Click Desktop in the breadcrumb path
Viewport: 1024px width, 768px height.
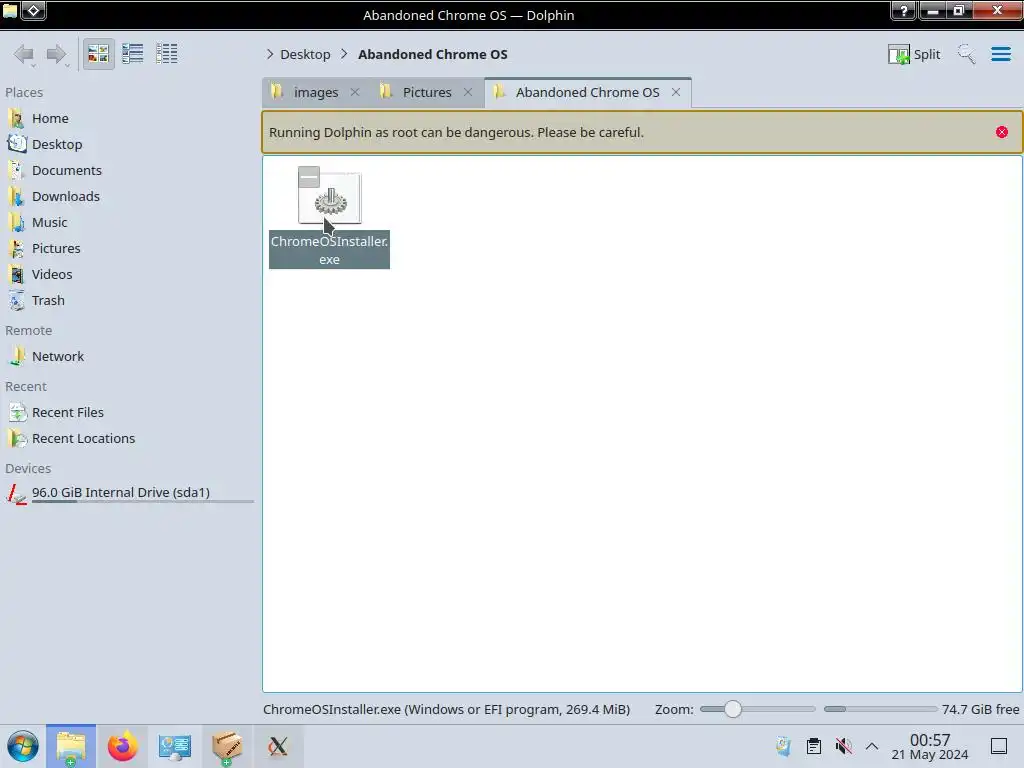tap(305, 54)
